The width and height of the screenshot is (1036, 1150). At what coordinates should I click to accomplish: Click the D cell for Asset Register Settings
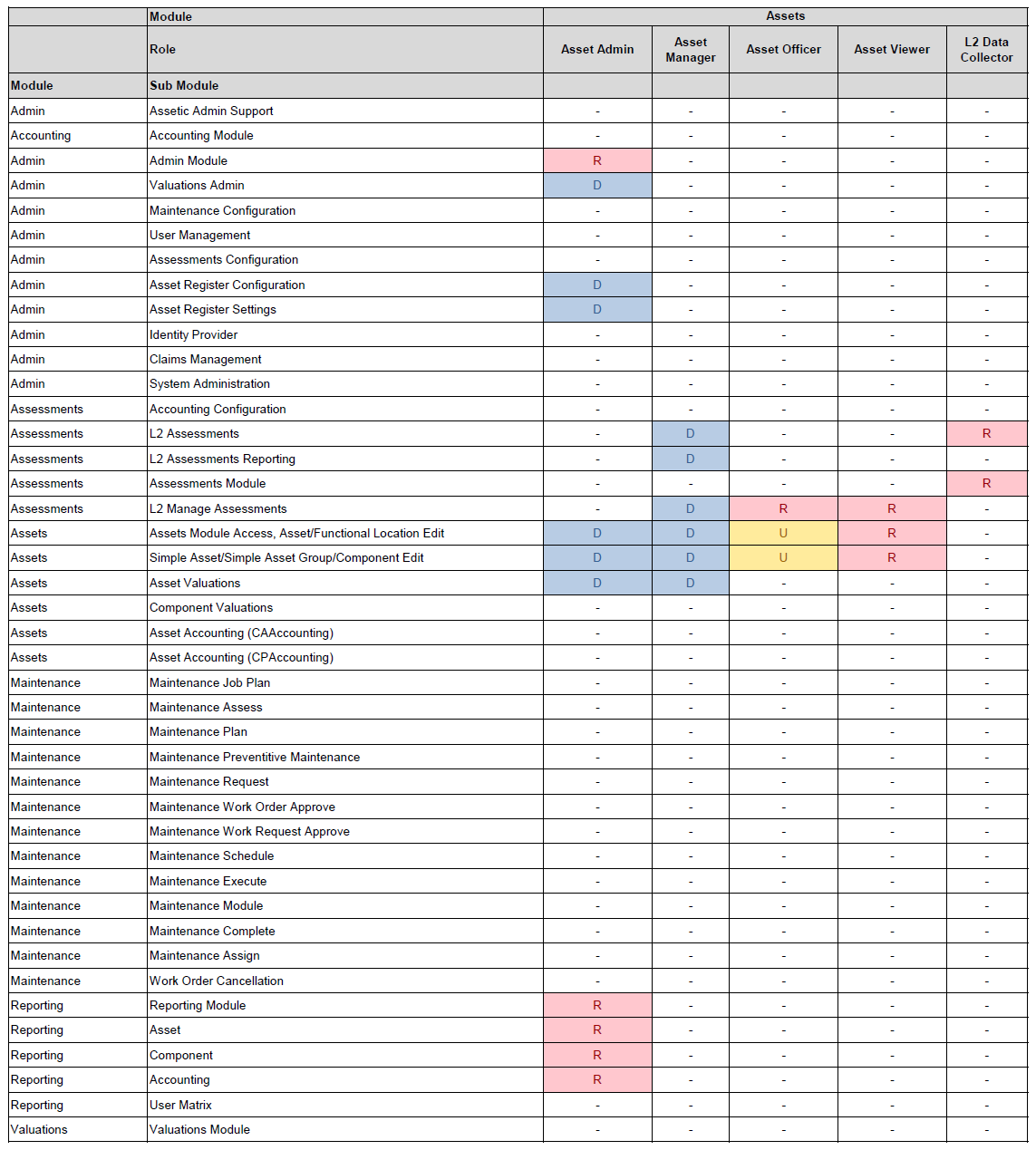tap(597, 309)
